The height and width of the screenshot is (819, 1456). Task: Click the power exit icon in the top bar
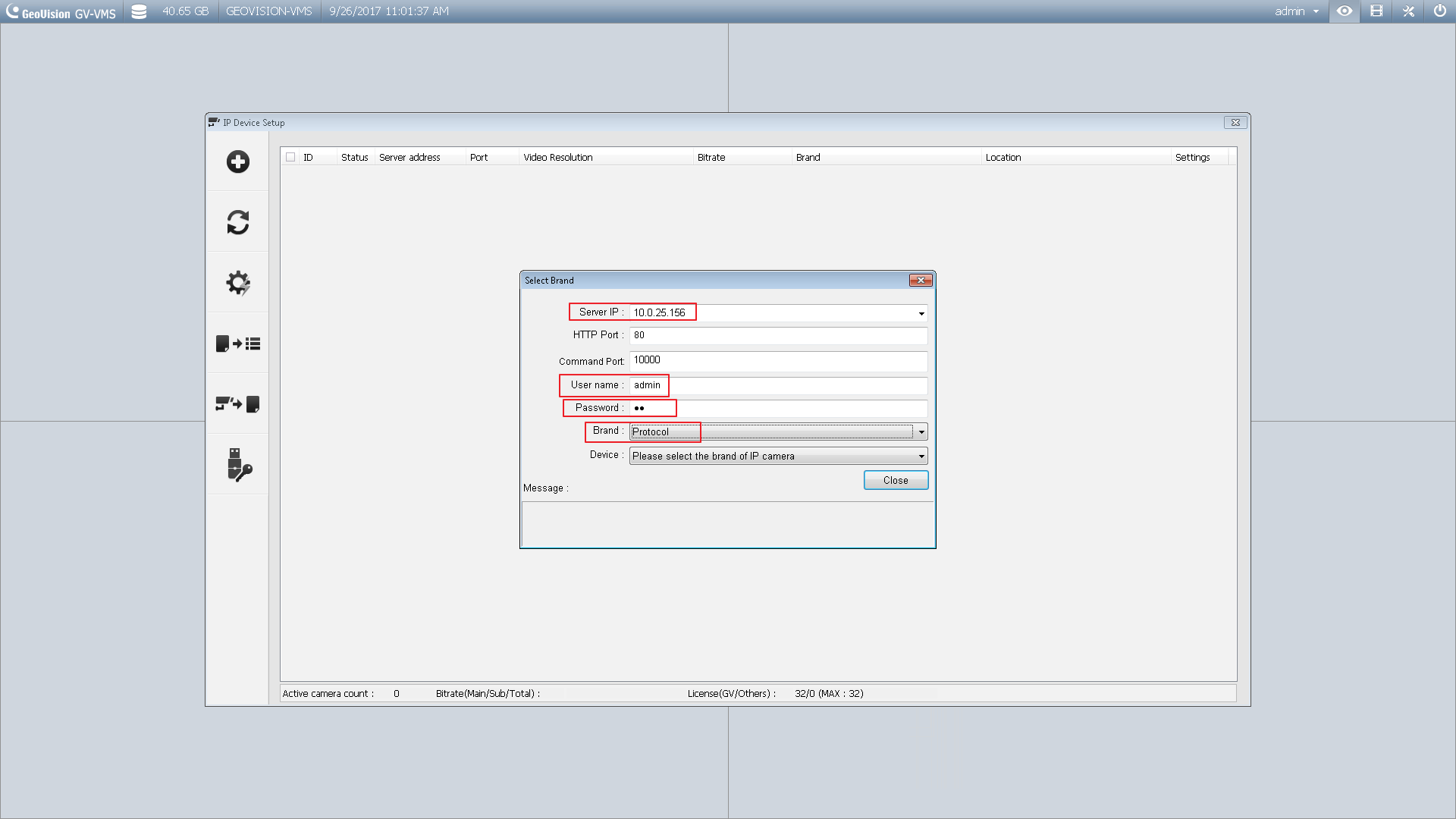click(1439, 11)
